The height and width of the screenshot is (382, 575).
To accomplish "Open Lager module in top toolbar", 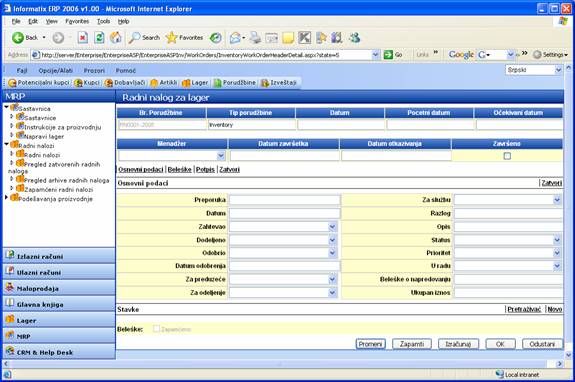I will [195, 83].
